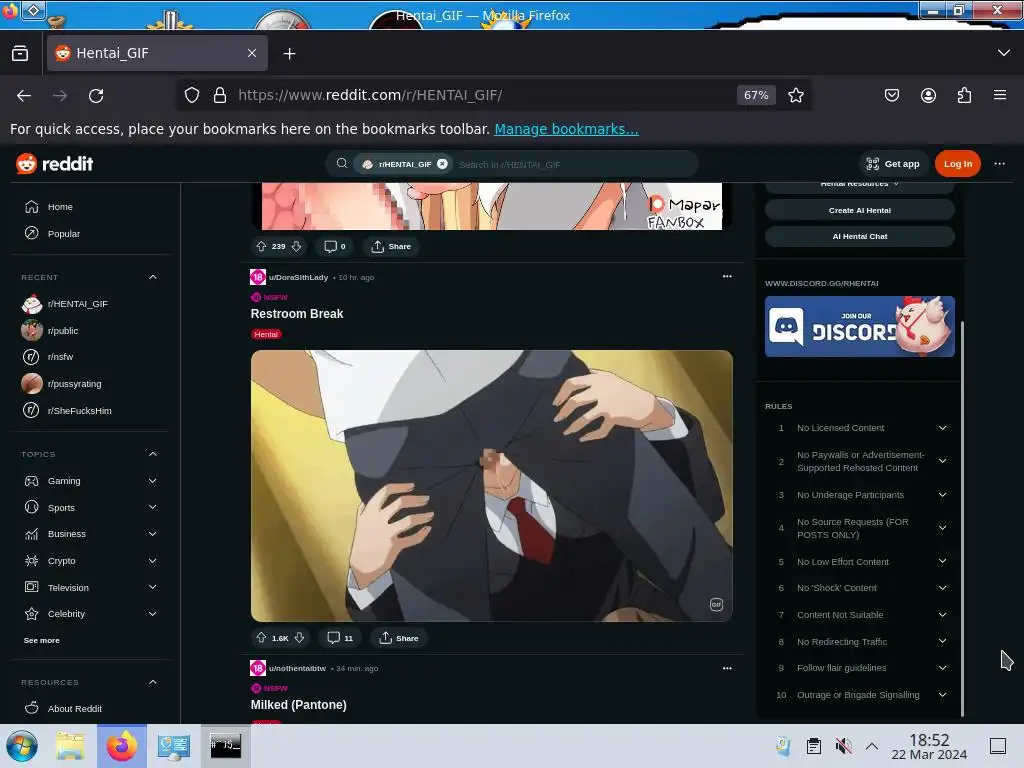1024x768 pixels.
Task: Open the Join our Discord banner
Action: pyautogui.click(x=859, y=327)
